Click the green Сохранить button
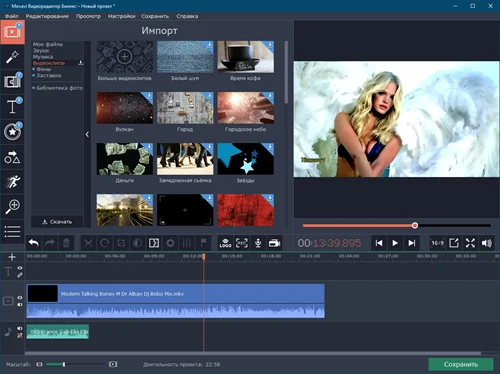Viewport: 500px width, 374px height. (x=461, y=364)
